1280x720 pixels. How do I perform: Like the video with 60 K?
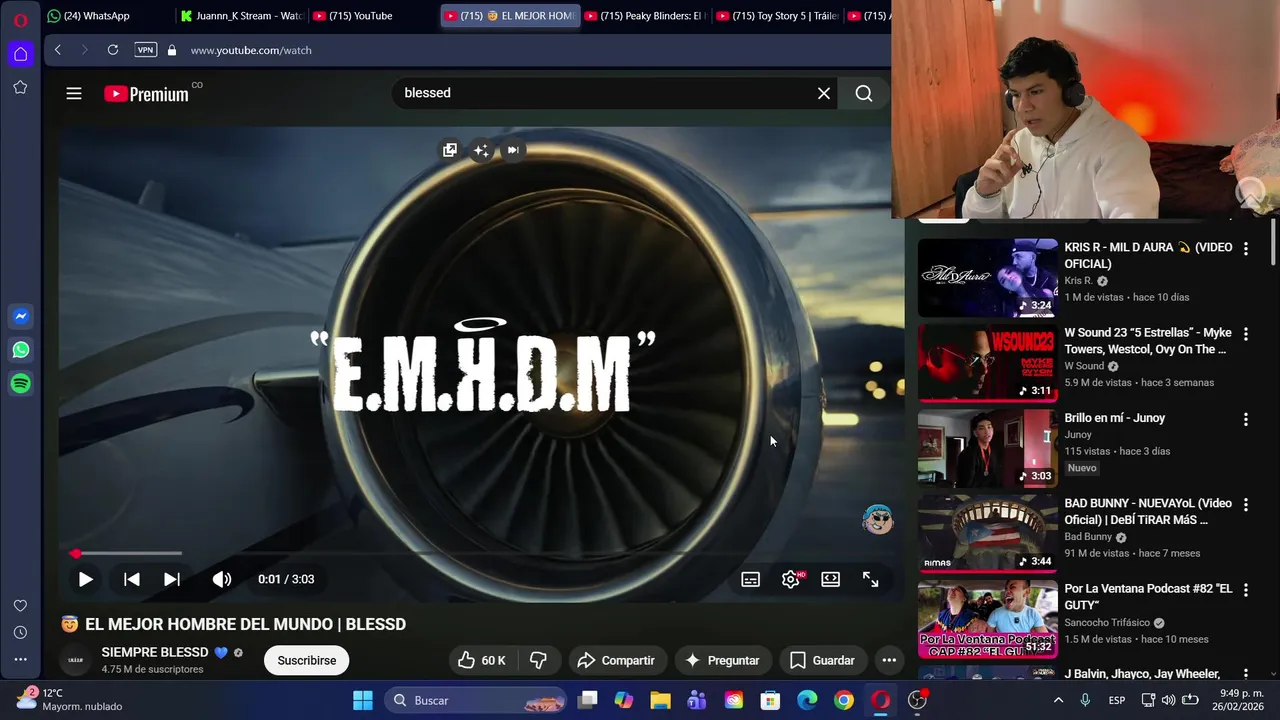tap(482, 660)
